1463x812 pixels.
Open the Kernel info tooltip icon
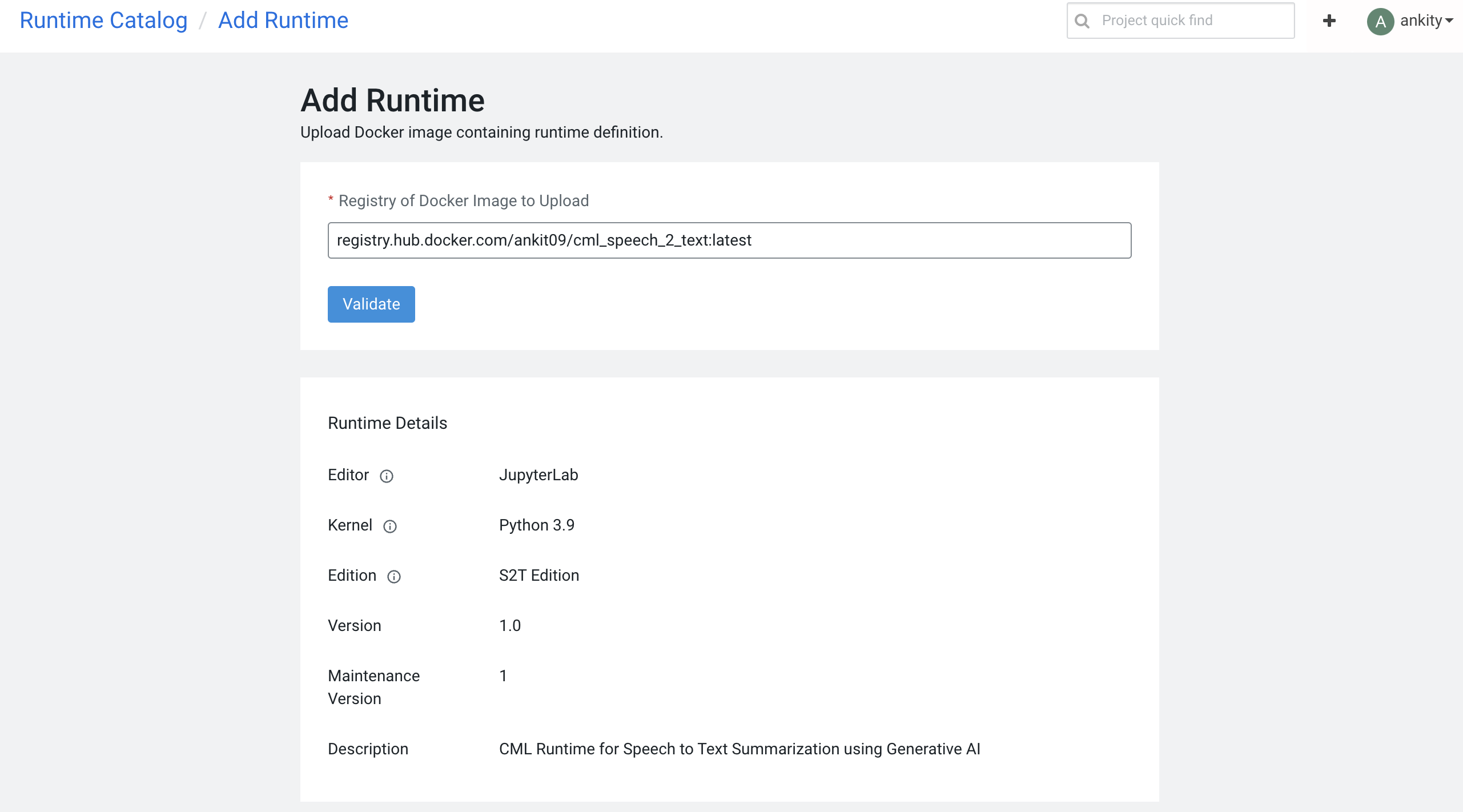click(390, 526)
